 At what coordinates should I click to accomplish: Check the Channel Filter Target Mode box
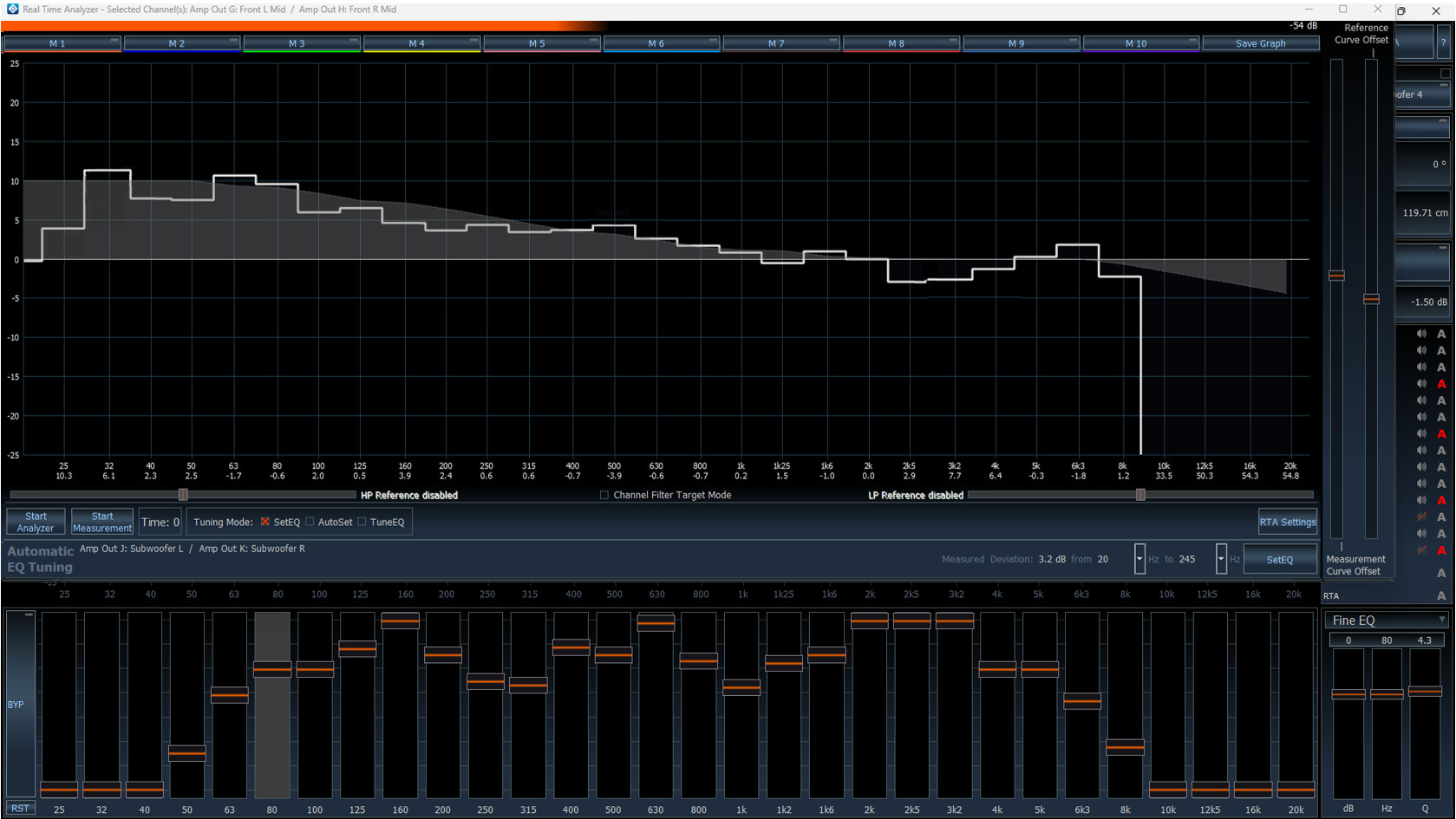604,496
